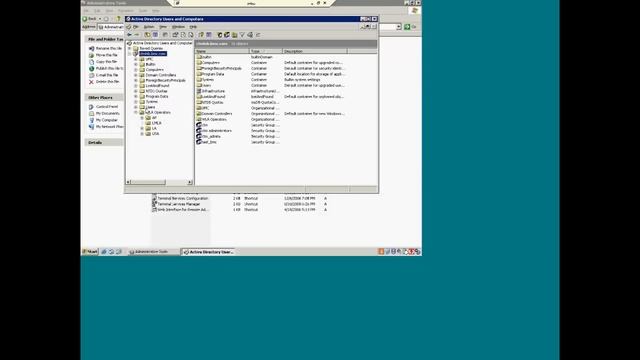Go up one level using toolbar folder icon
Image resolution: width=640 pixels, height=360 pixels.
(x=147, y=35)
